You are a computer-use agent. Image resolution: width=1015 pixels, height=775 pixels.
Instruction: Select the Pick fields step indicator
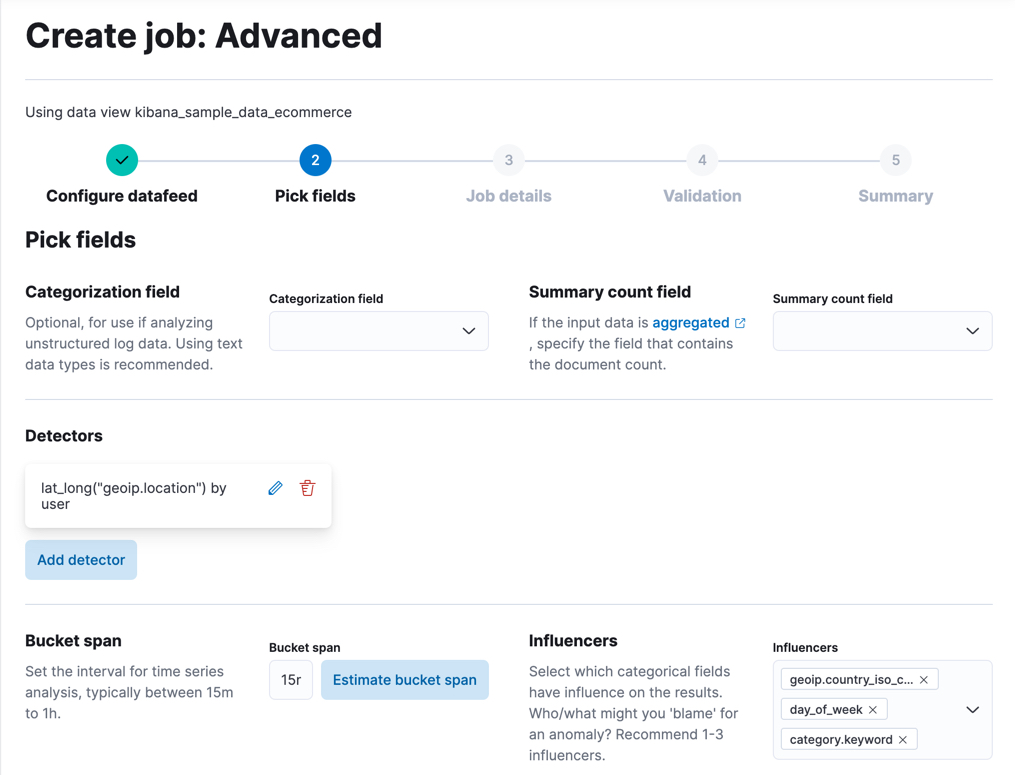315,160
